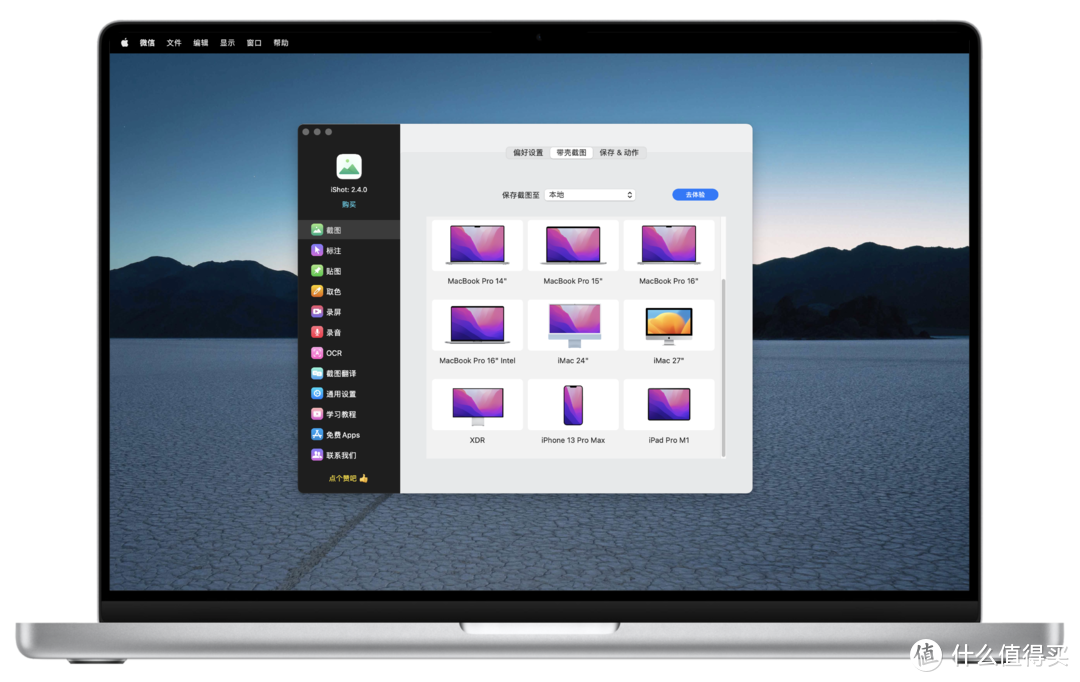Image resolution: width=1080 pixels, height=682 pixels.
Task: Click the 点个赞吧 thumbs-up link
Action: [349, 478]
